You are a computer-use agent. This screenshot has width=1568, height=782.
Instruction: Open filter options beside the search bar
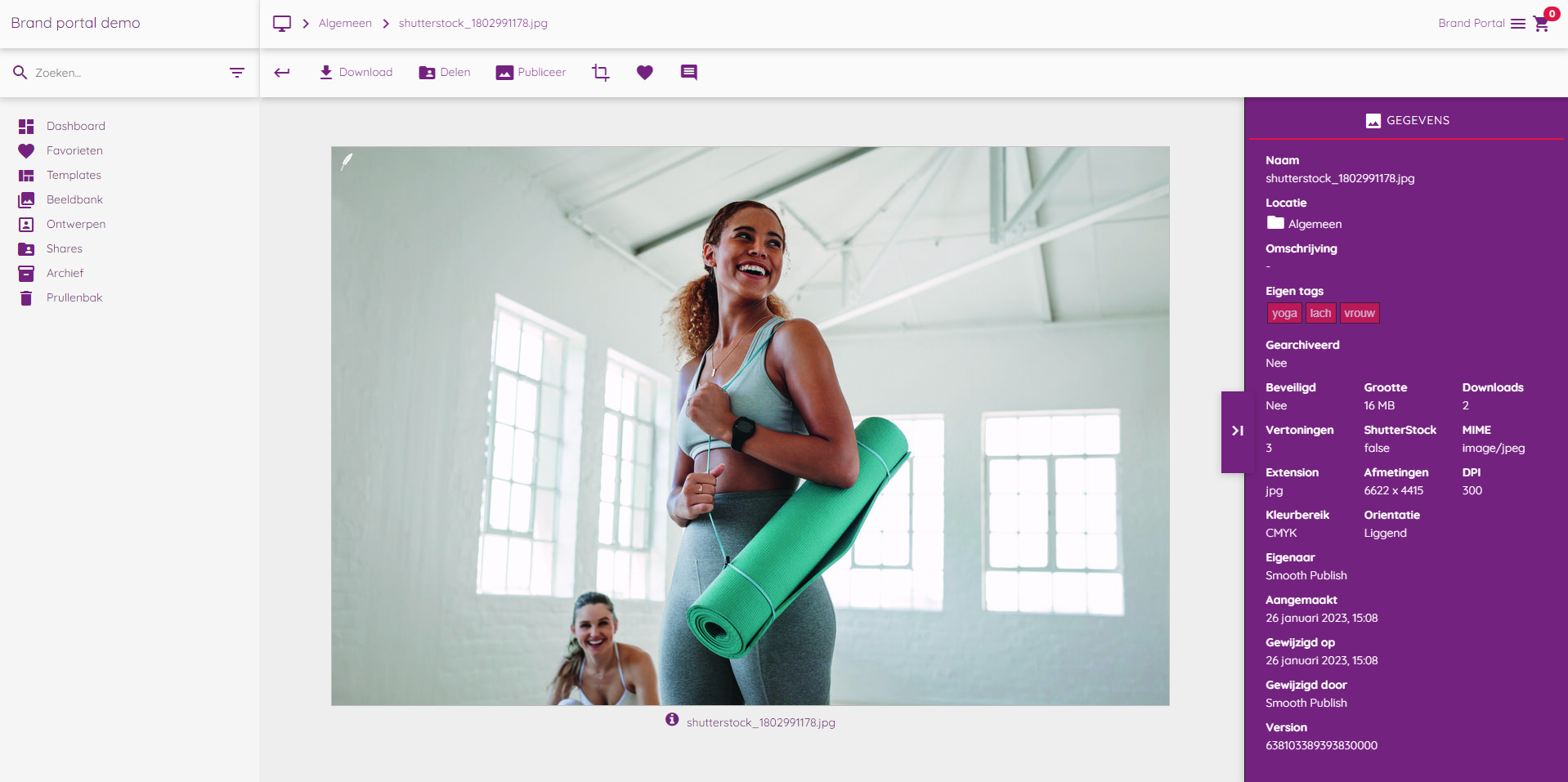click(x=237, y=72)
